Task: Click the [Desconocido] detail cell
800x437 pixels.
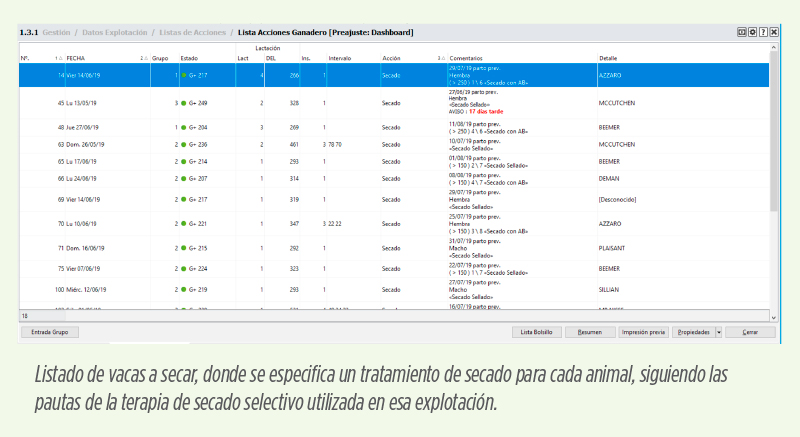Action: pos(617,199)
